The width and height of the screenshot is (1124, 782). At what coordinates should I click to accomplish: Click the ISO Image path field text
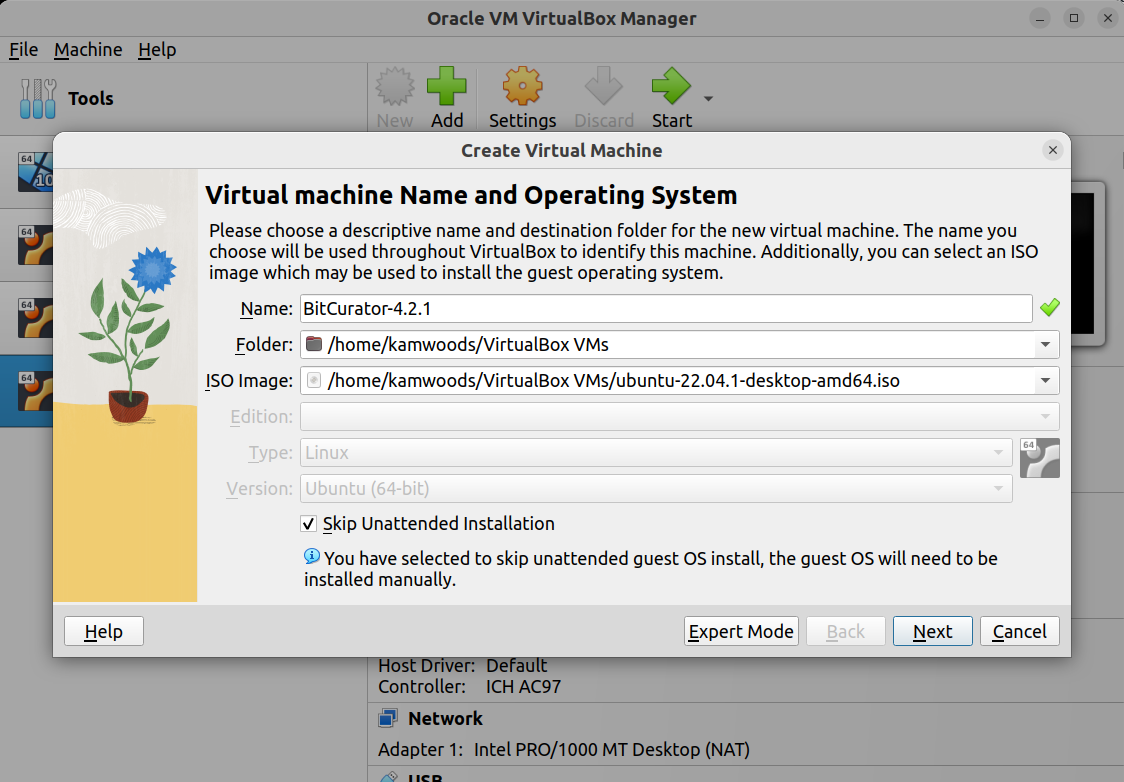614,381
